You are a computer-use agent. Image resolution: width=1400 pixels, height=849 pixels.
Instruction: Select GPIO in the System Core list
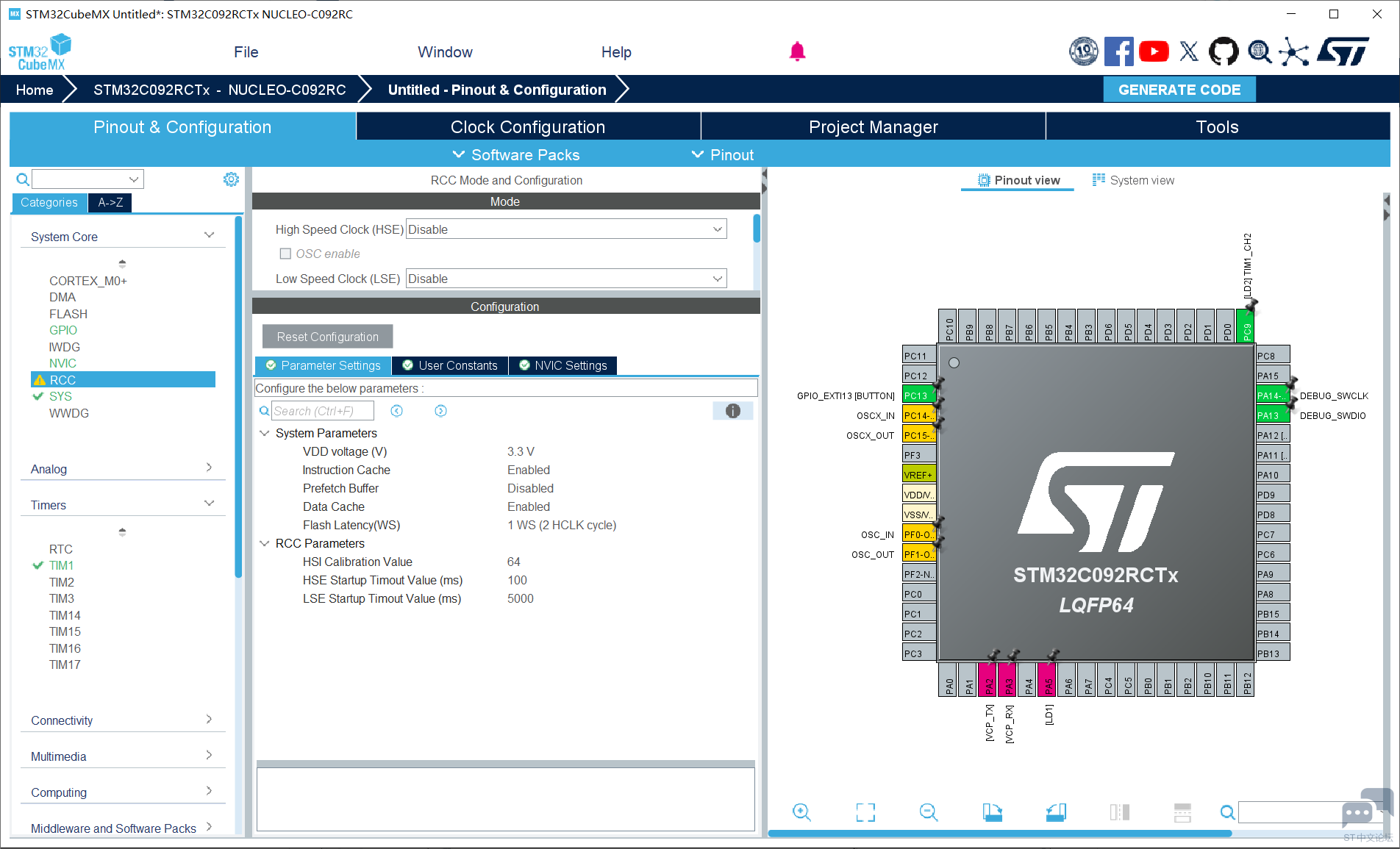(x=63, y=330)
